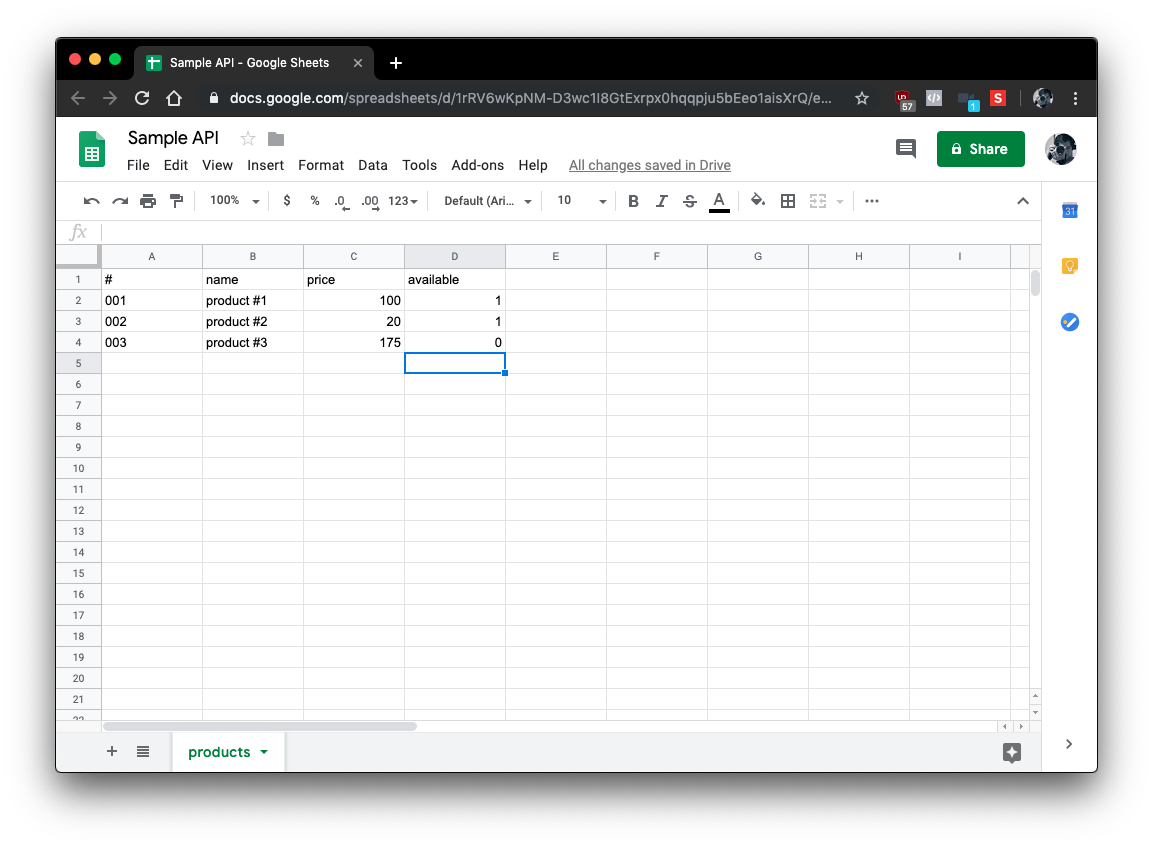Select column D header
The image size is (1153, 846).
[x=454, y=257]
